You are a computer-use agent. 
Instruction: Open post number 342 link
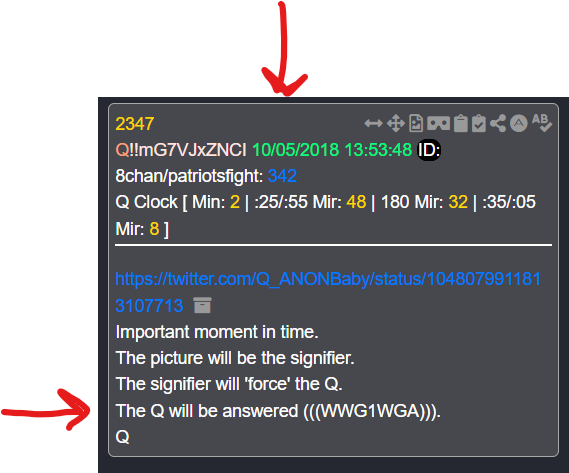tap(282, 176)
